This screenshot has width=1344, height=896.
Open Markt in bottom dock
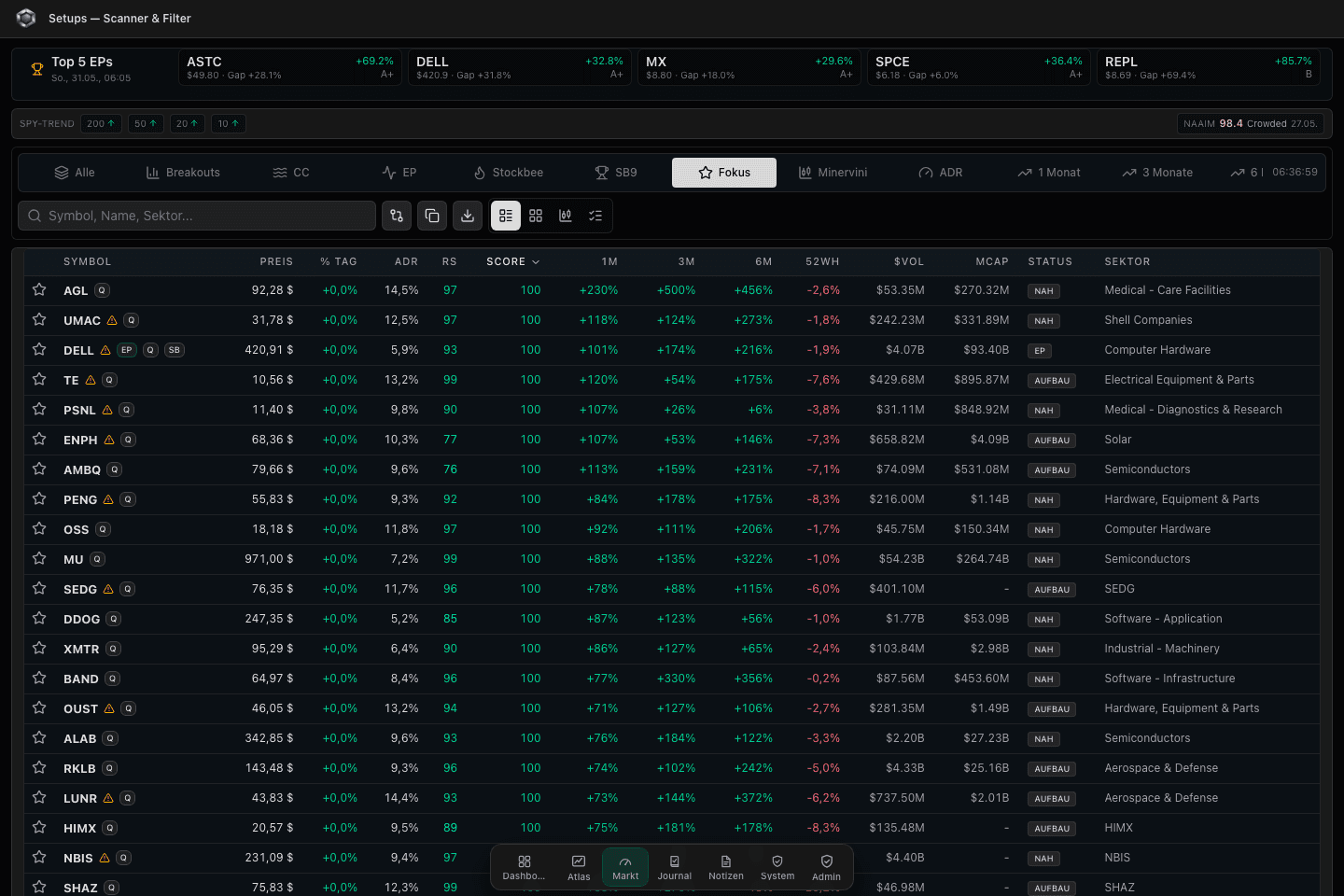point(625,867)
